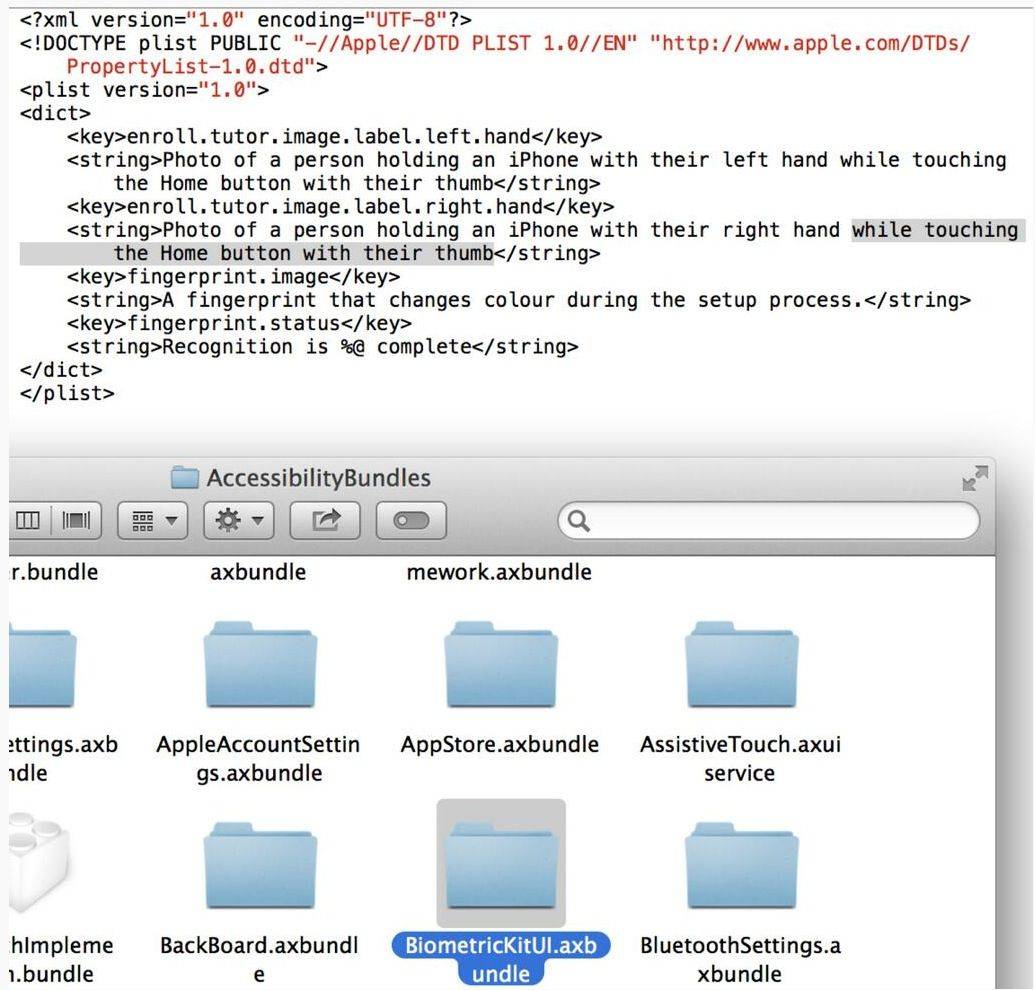Switch Finder to Cover Flow view

tap(76, 521)
